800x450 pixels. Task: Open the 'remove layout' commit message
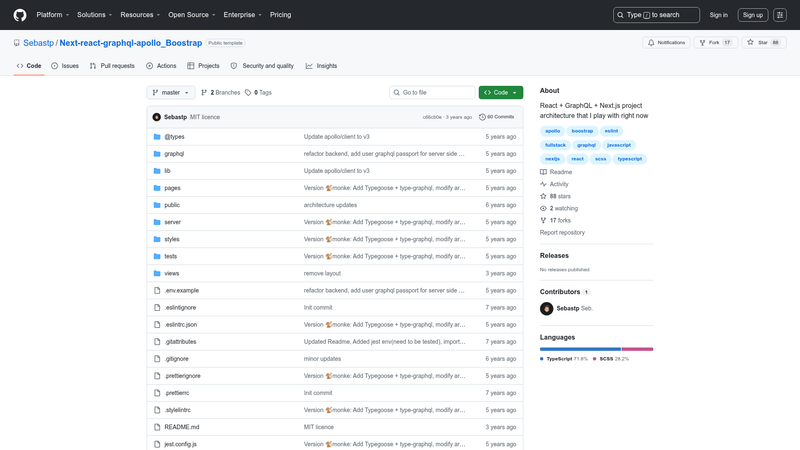(x=322, y=273)
